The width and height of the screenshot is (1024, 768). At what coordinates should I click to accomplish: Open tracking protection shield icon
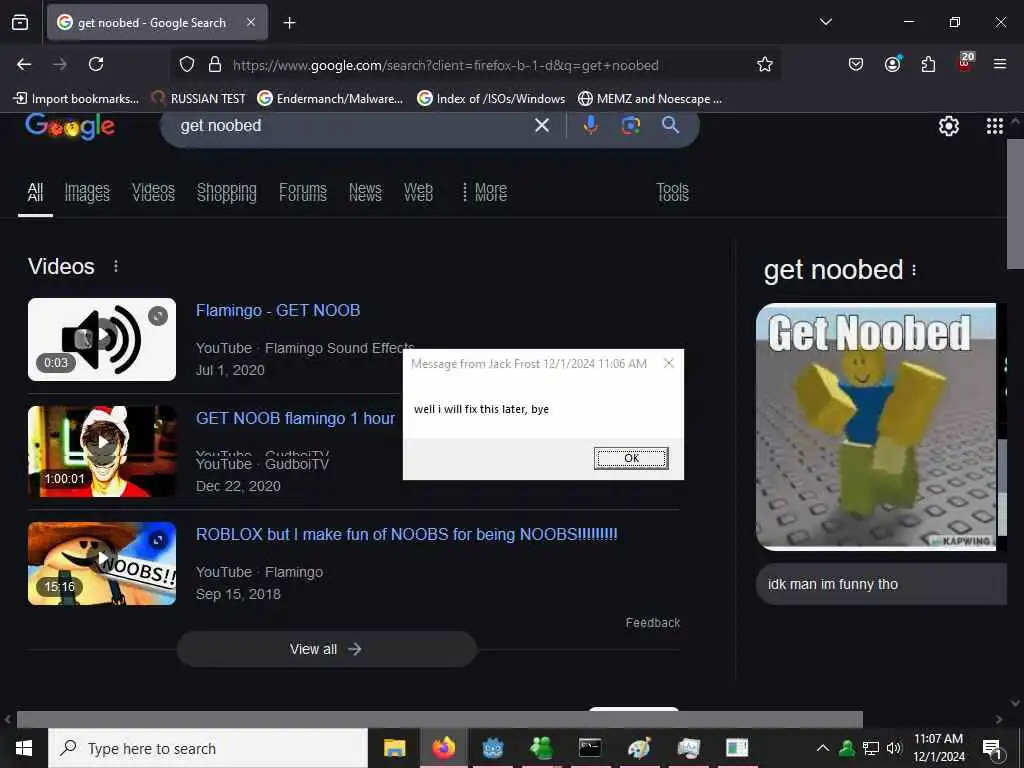(x=187, y=65)
